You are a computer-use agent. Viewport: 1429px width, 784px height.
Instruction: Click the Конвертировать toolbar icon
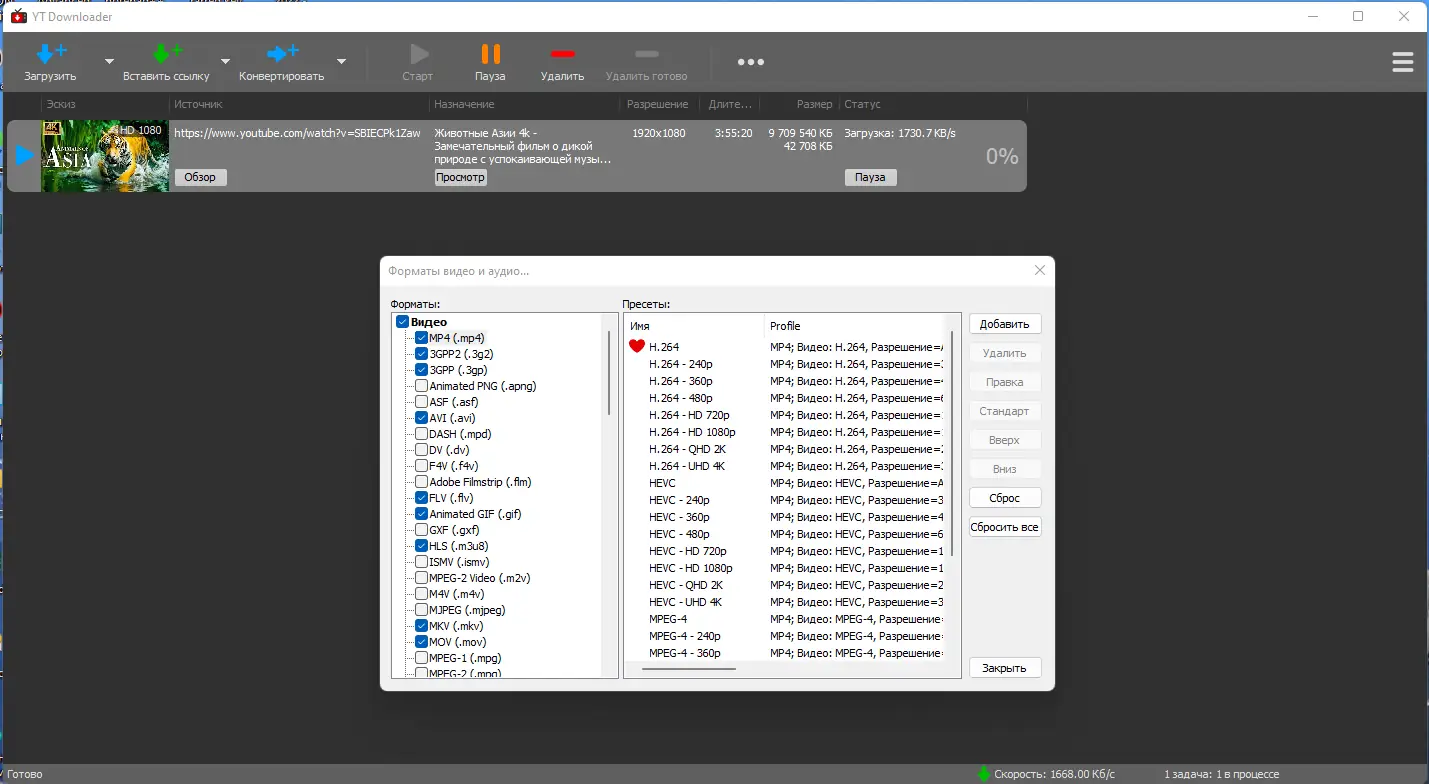(282, 53)
